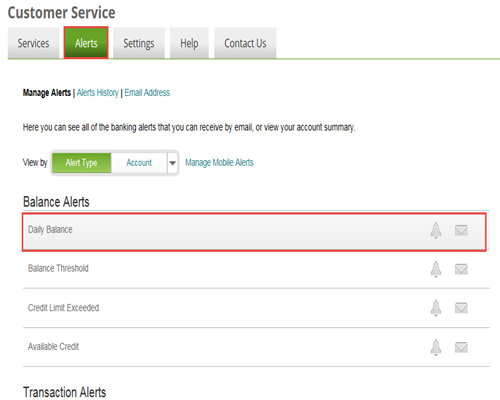Tap the Available Credit bell icon
The width and height of the screenshot is (500, 400).
pos(436,347)
